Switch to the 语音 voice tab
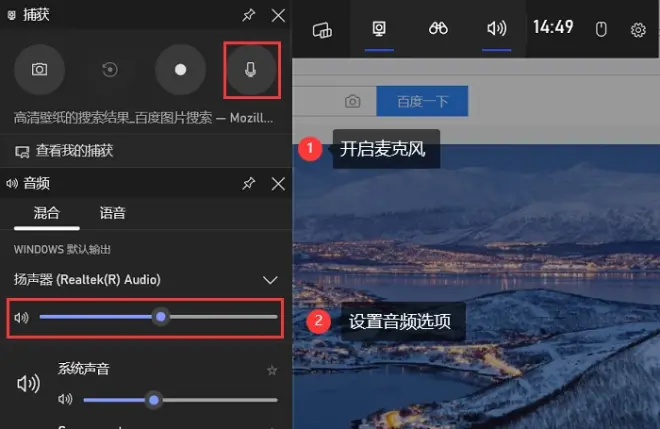660x429 pixels. pos(112,213)
